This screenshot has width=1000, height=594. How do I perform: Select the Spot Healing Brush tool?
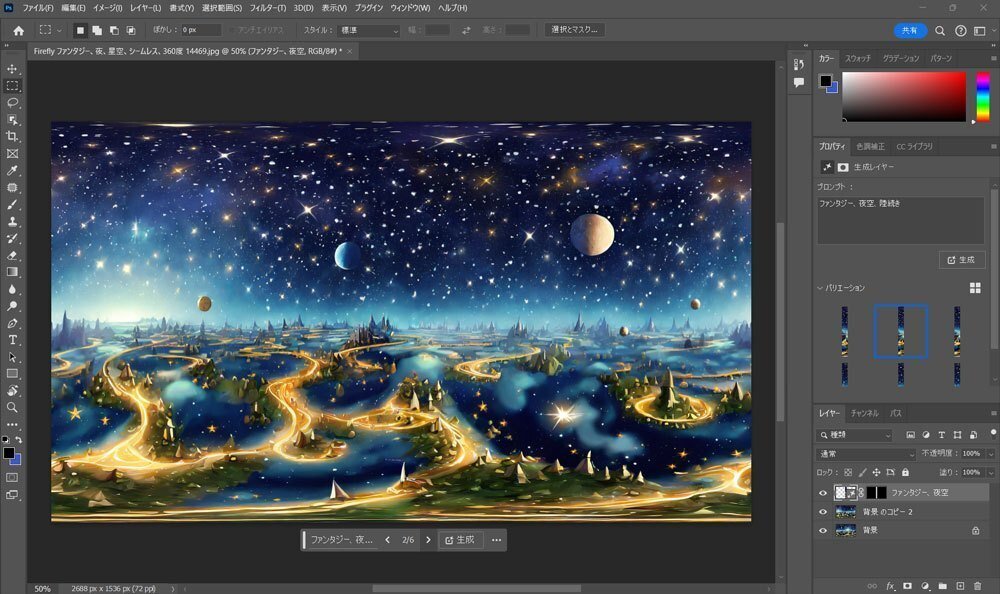[x=12, y=188]
